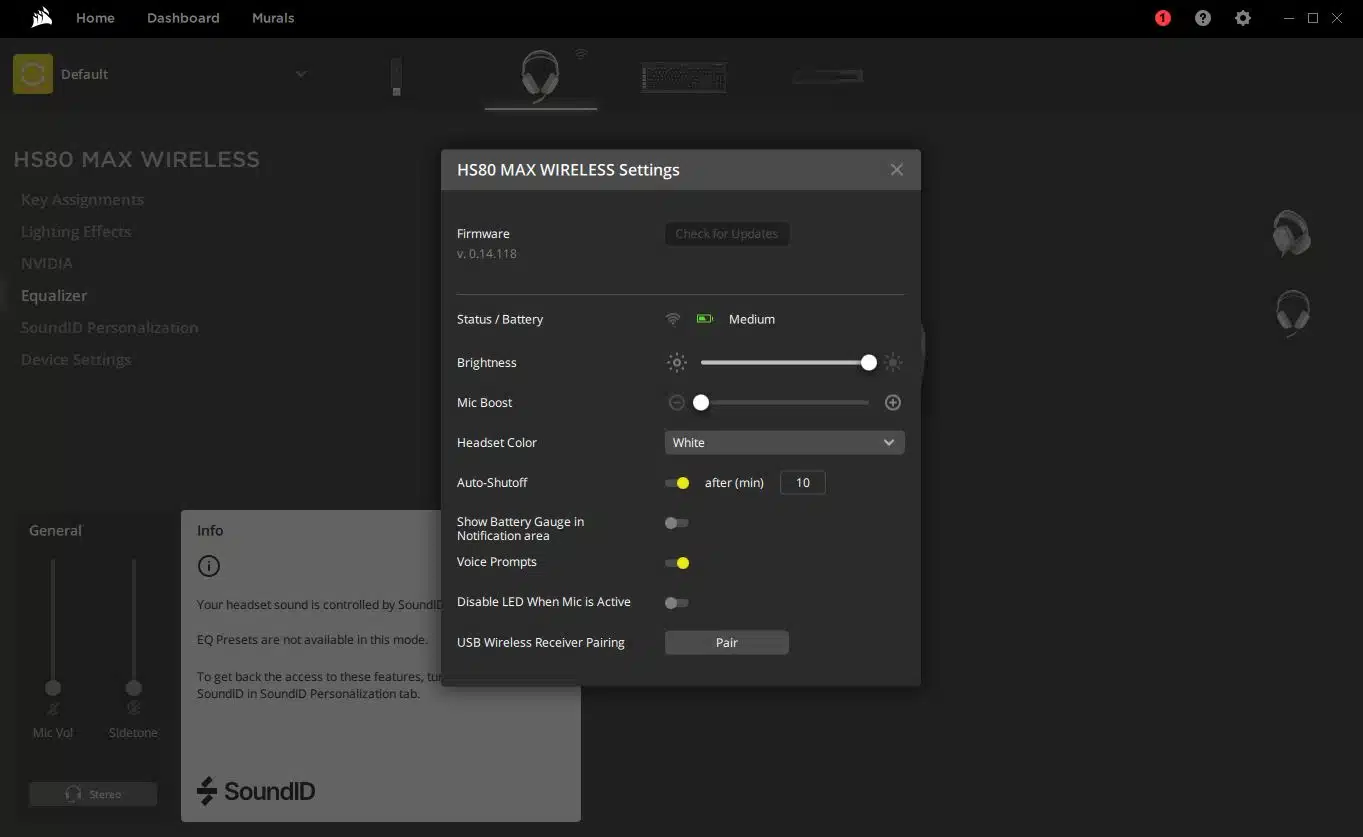
Task: Close the HS80 MAX WIRELESS Settings dialog
Action: [x=897, y=170]
